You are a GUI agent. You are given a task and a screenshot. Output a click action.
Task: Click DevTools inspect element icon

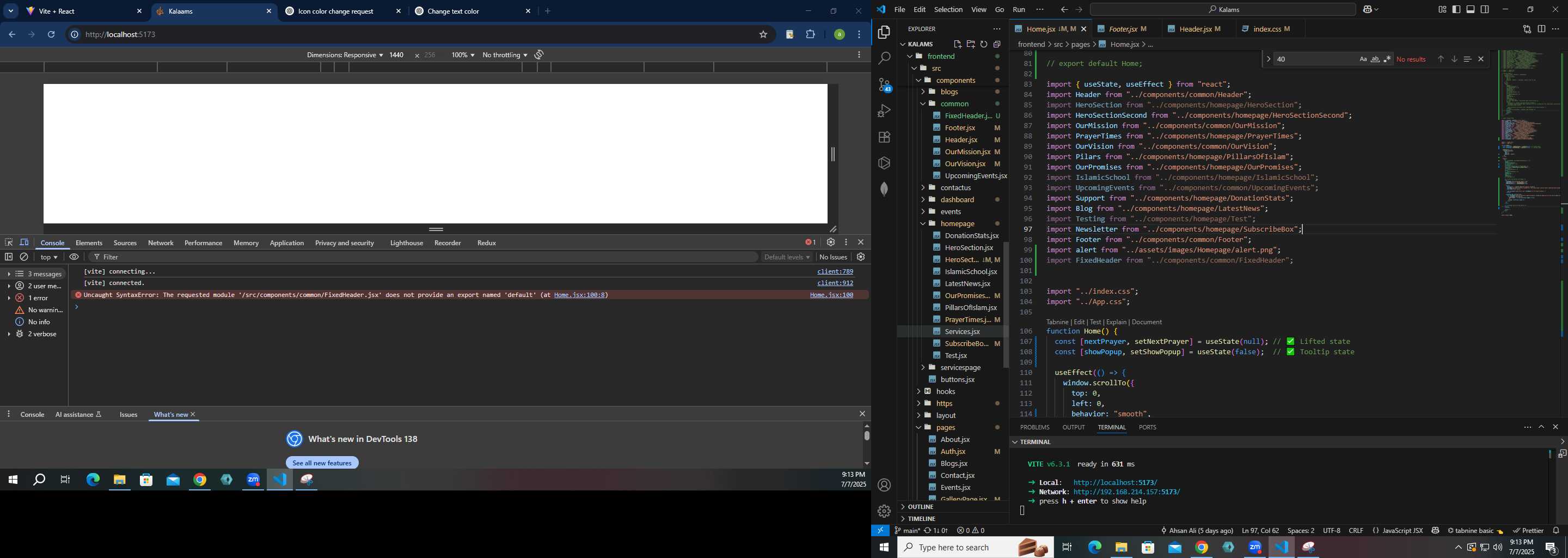point(9,242)
